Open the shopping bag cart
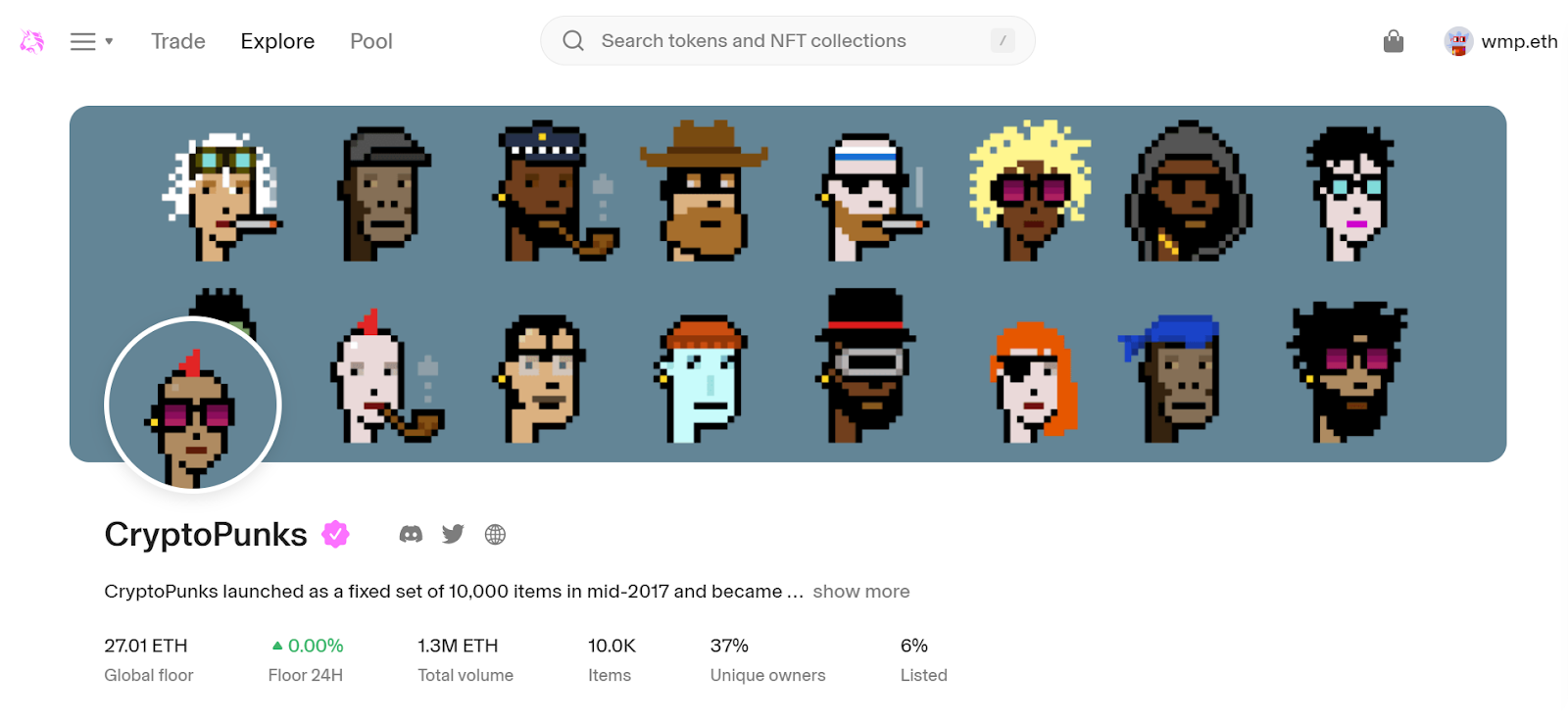 pyautogui.click(x=1393, y=41)
